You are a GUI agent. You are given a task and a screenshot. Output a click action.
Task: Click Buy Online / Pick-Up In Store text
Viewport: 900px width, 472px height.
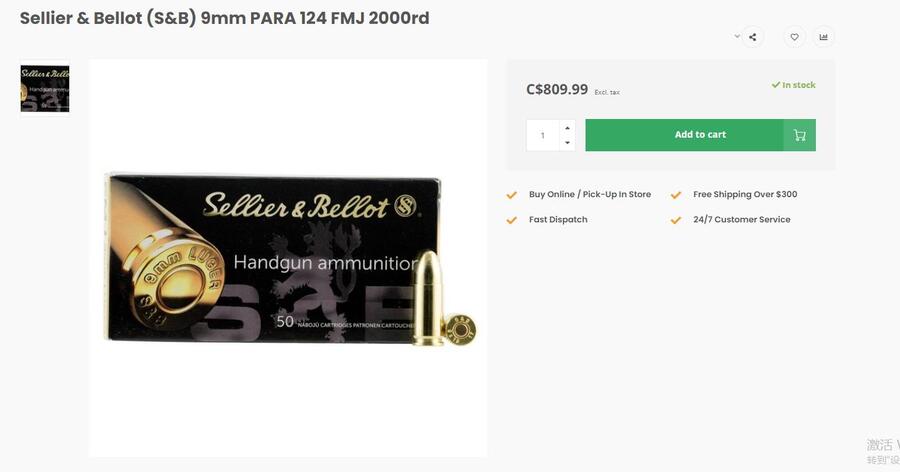(x=589, y=194)
